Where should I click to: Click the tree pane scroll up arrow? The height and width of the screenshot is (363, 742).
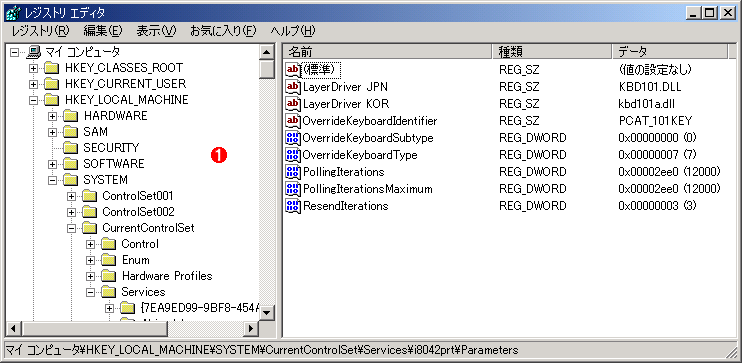pos(267,52)
